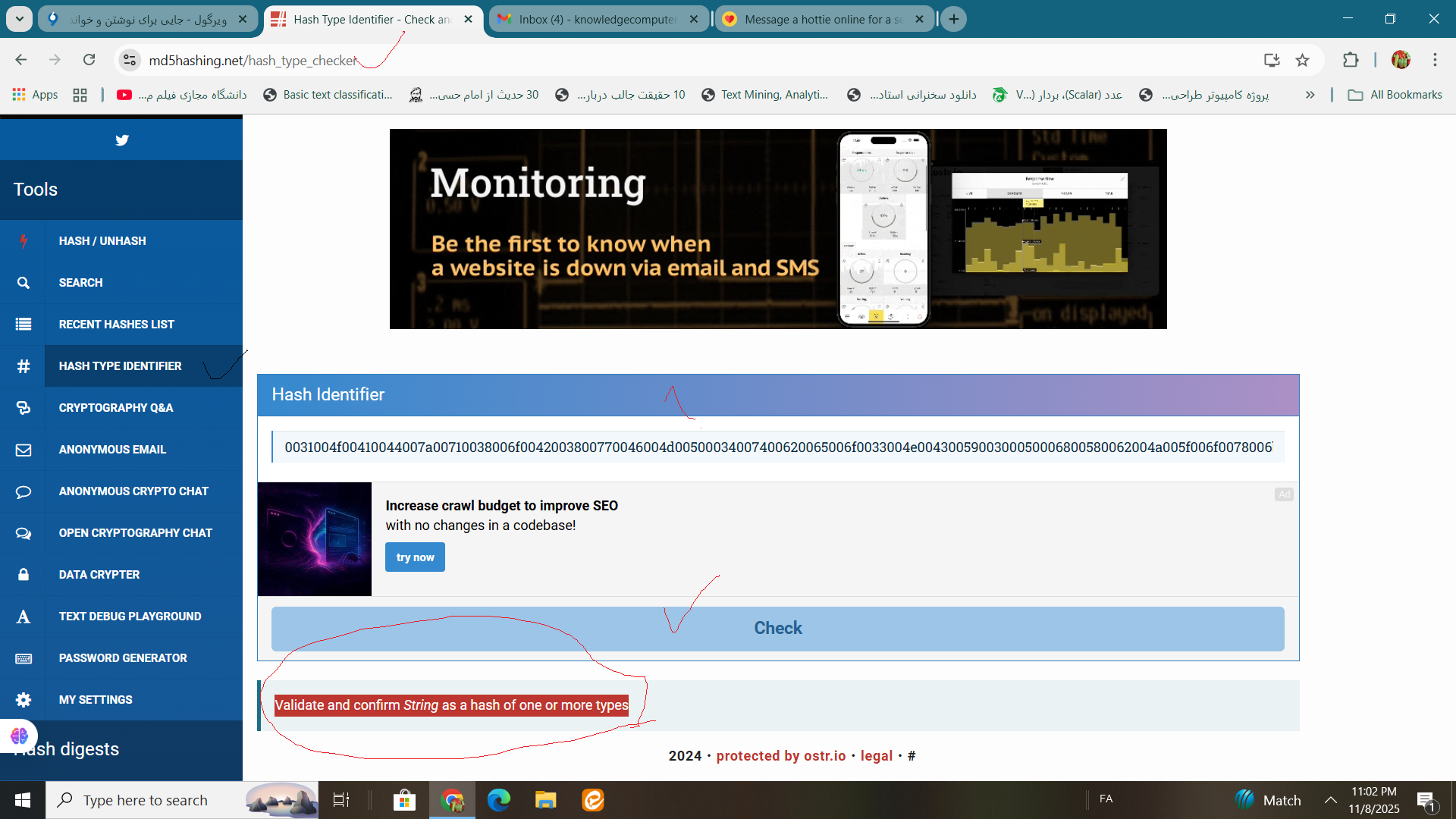Open the legal footer link

pyautogui.click(x=876, y=756)
